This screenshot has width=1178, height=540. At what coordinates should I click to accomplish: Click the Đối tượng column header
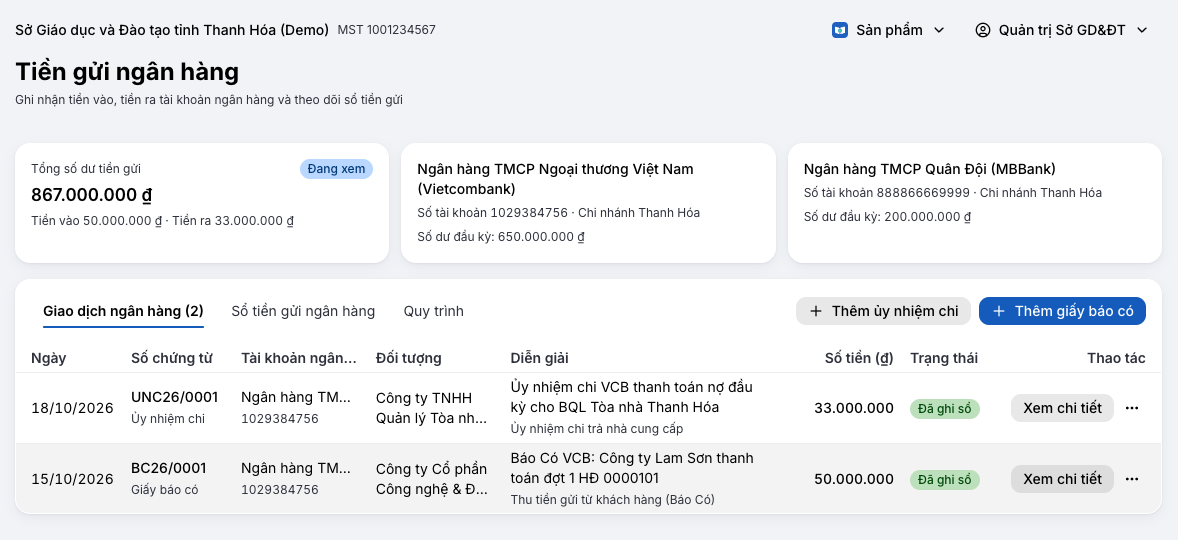click(409, 358)
